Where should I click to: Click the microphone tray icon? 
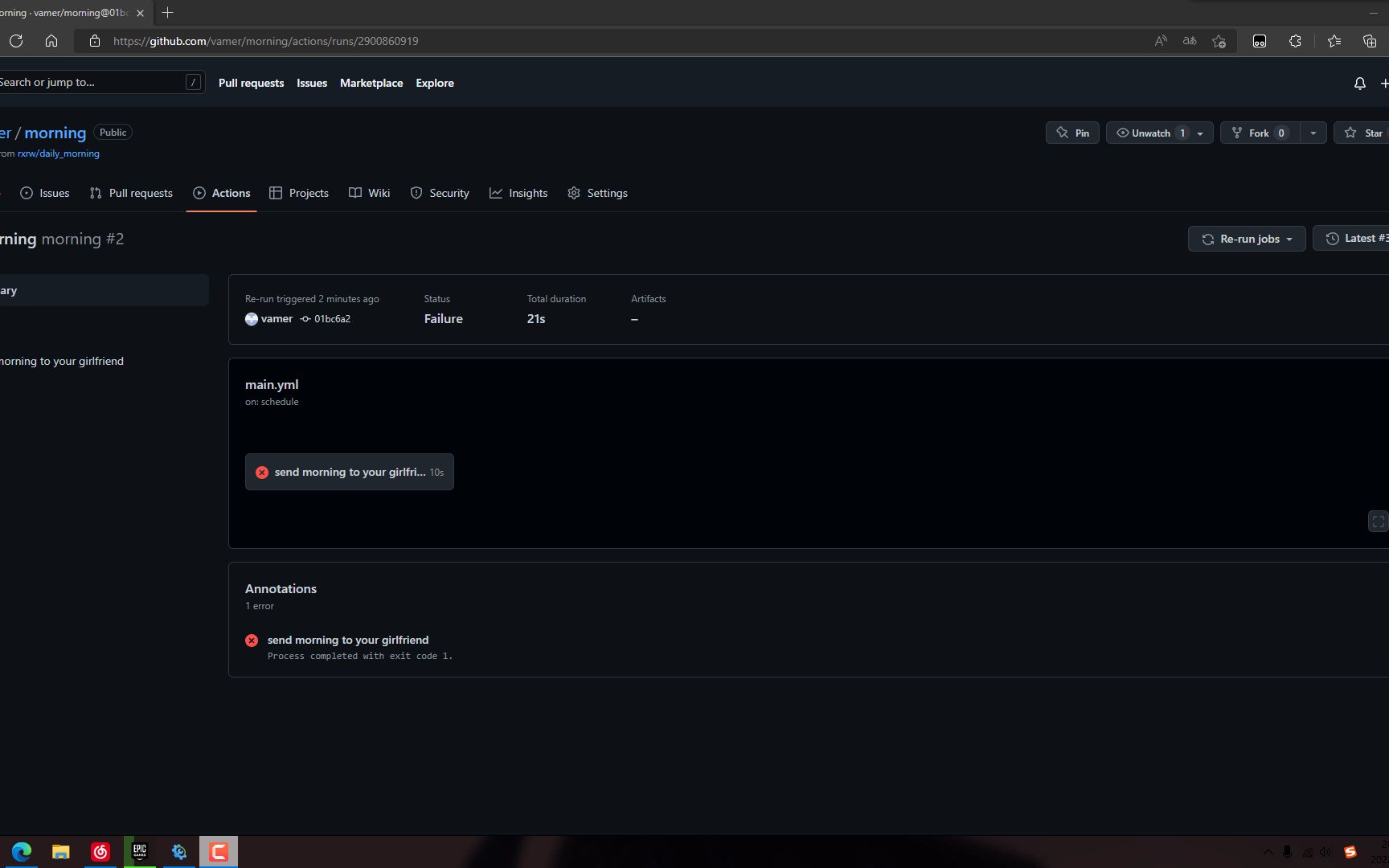(1287, 852)
